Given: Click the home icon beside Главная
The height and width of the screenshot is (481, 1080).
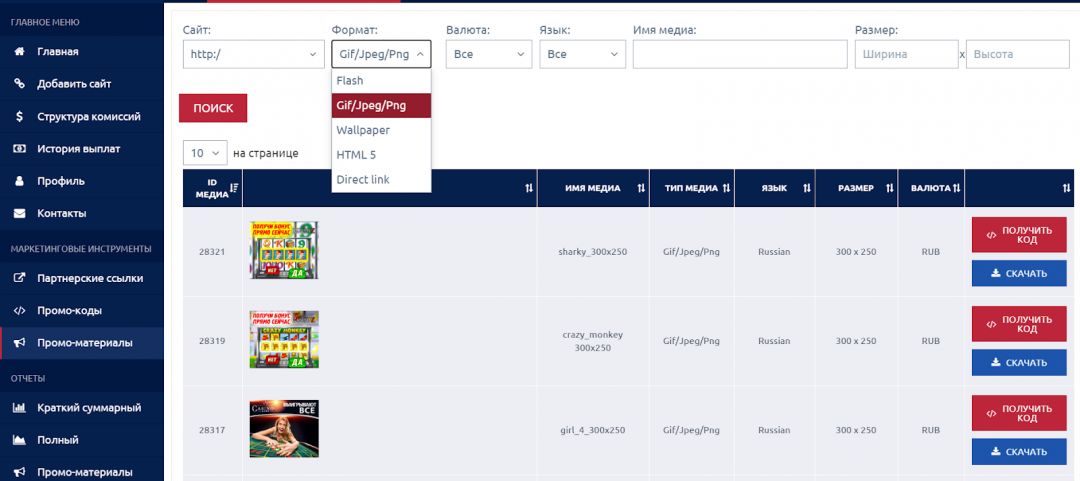Looking at the screenshot, I should 19,52.
